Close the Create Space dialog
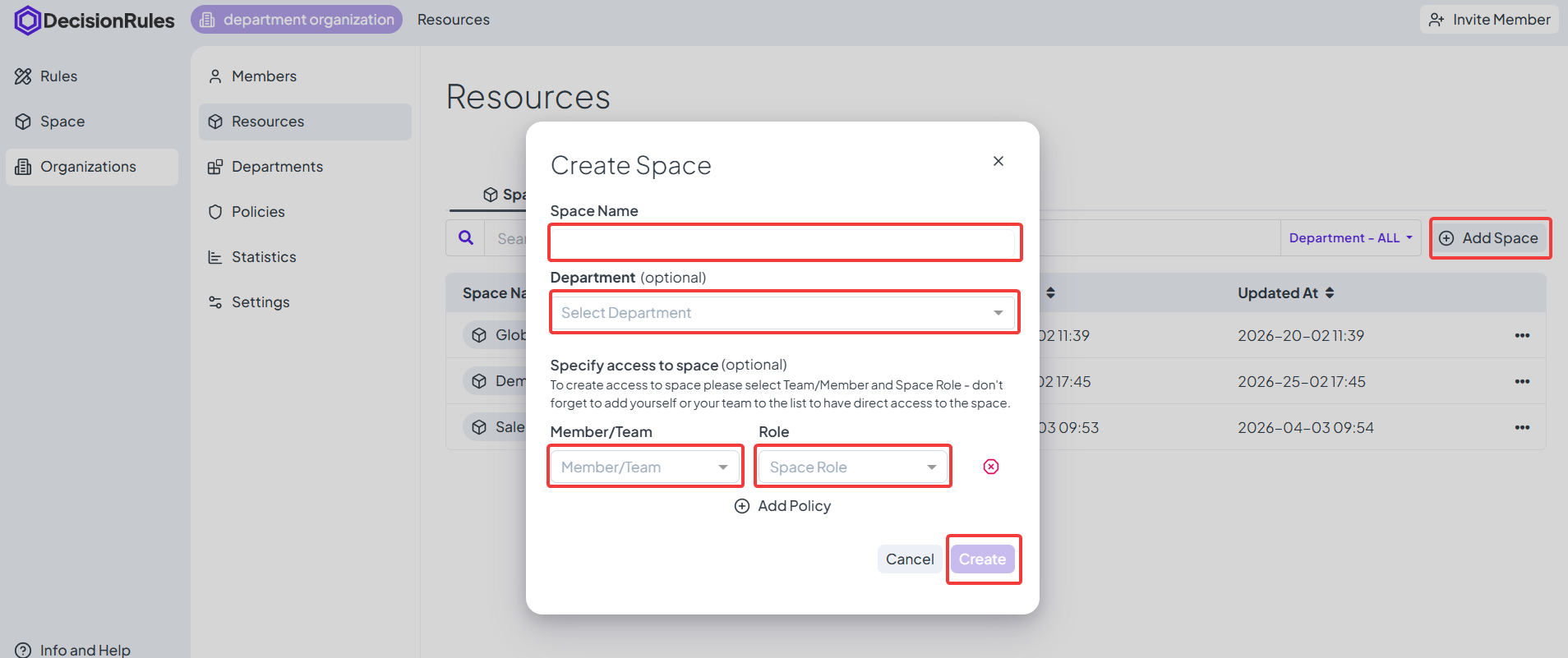 998,161
